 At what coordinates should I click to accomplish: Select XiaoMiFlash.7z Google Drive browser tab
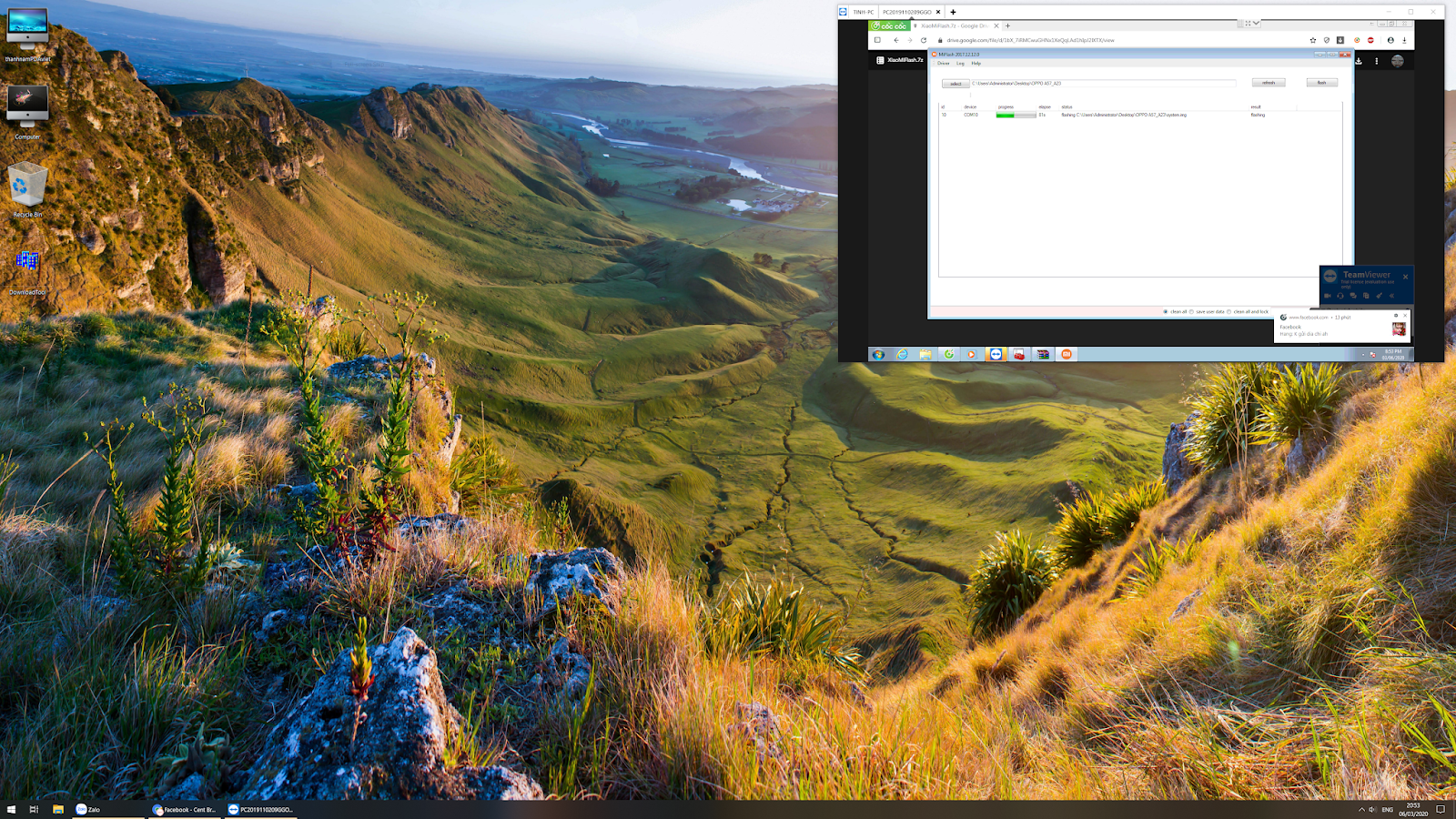pos(956,25)
